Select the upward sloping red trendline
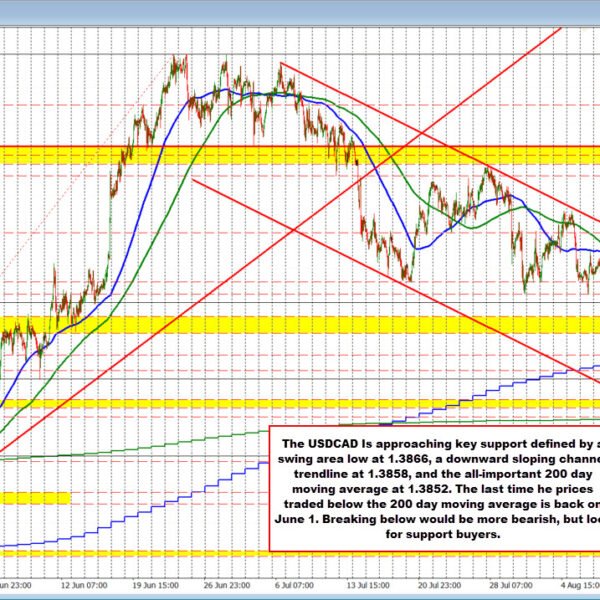Image resolution: width=600 pixels, height=600 pixels. pyautogui.click(x=281, y=239)
